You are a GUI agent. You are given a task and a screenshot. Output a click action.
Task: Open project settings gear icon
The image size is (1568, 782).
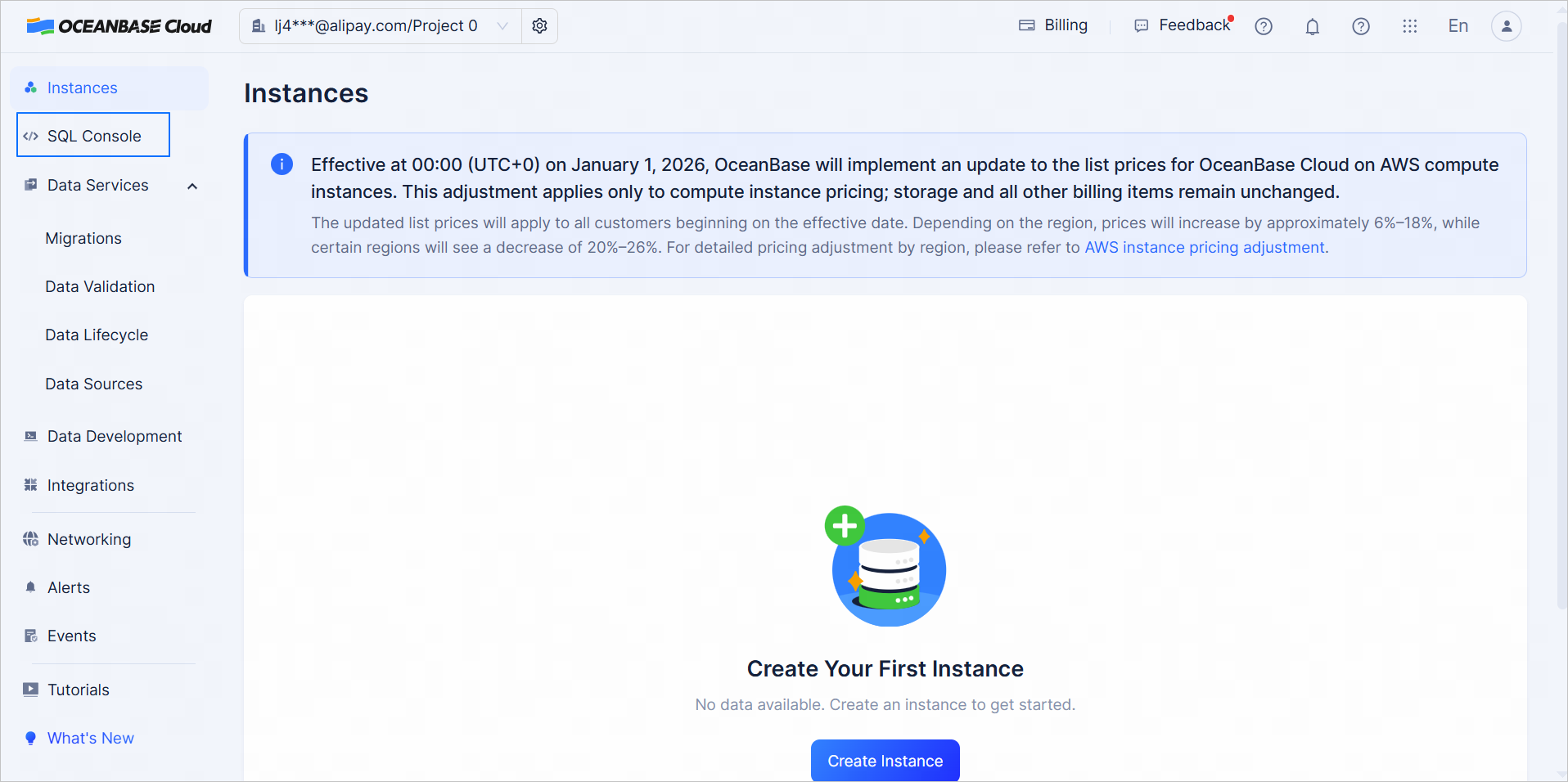539,26
